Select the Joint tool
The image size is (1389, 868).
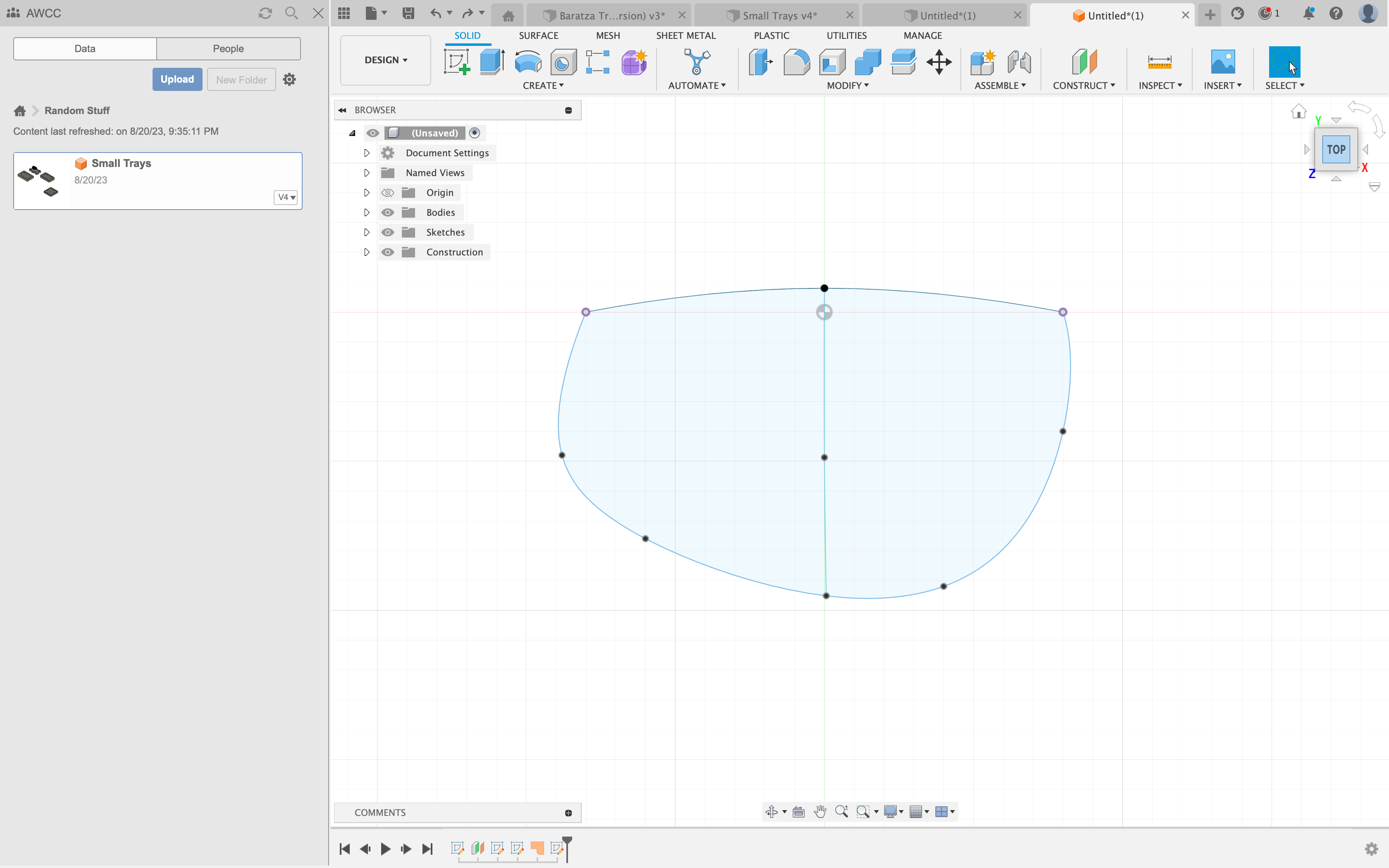point(1019,62)
